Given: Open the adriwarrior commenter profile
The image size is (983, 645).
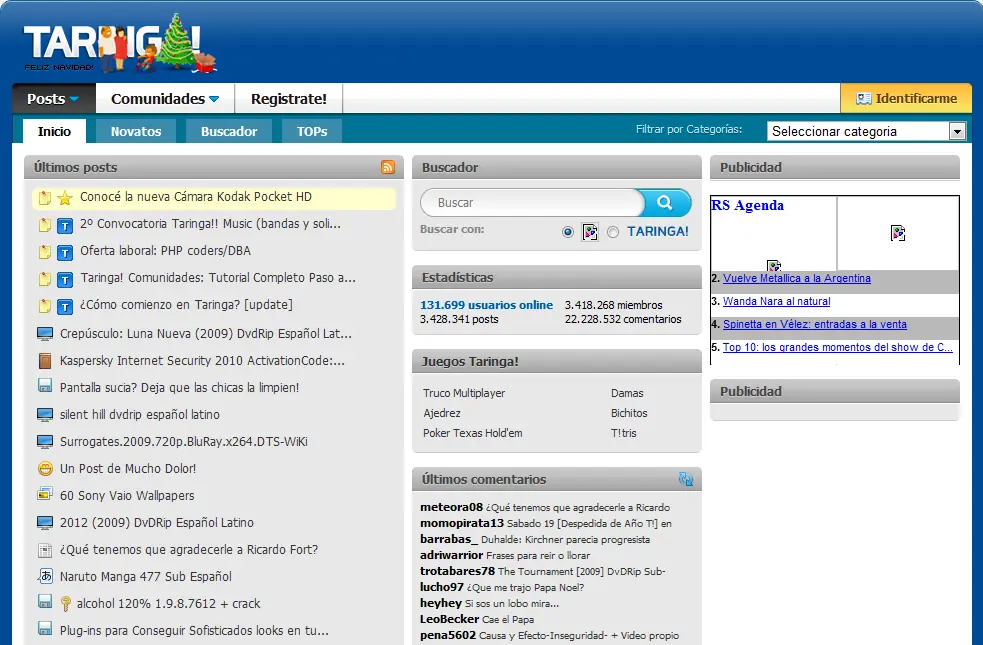Looking at the screenshot, I should pyautogui.click(x=451, y=555).
